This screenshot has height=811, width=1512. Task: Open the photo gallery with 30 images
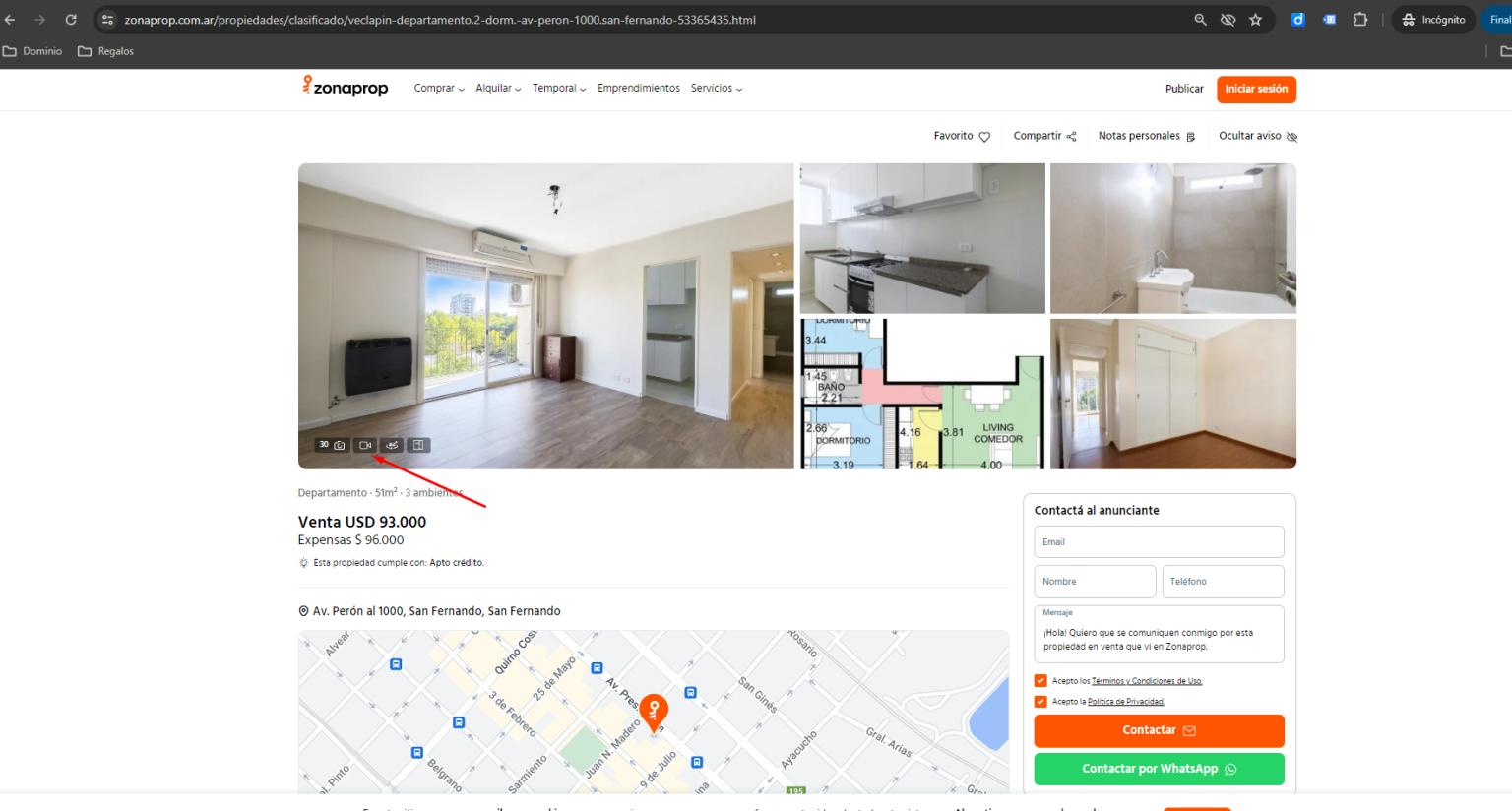pyautogui.click(x=330, y=444)
